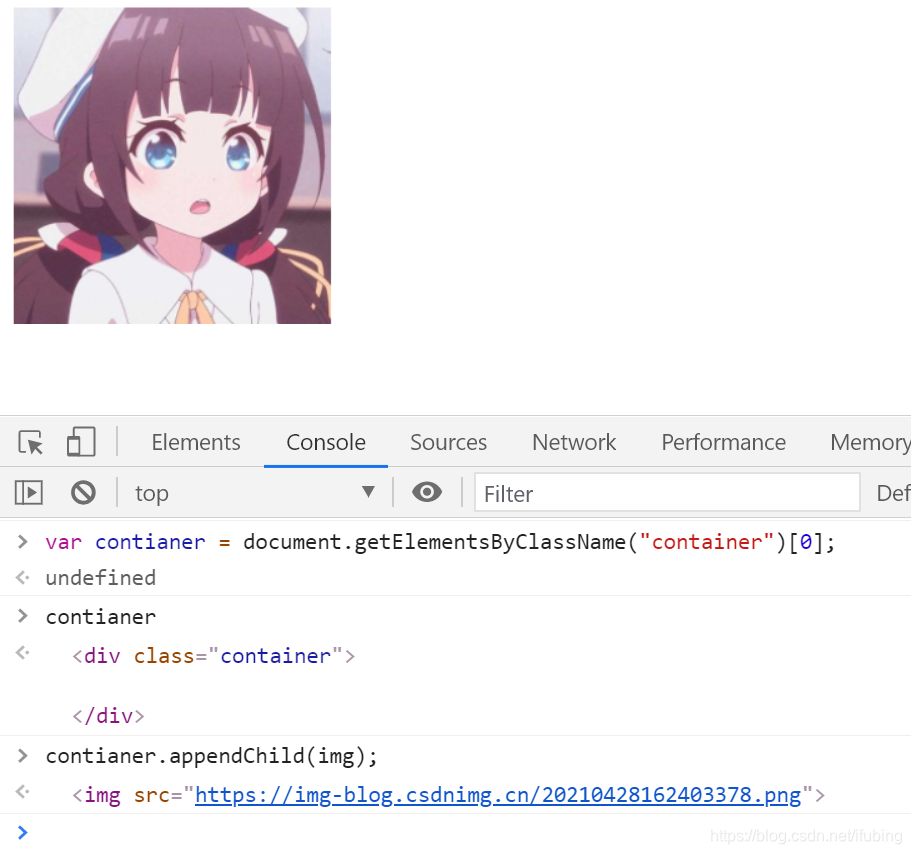Focus the console Filter input field
Screen dimensions: 911x854
[667, 493]
